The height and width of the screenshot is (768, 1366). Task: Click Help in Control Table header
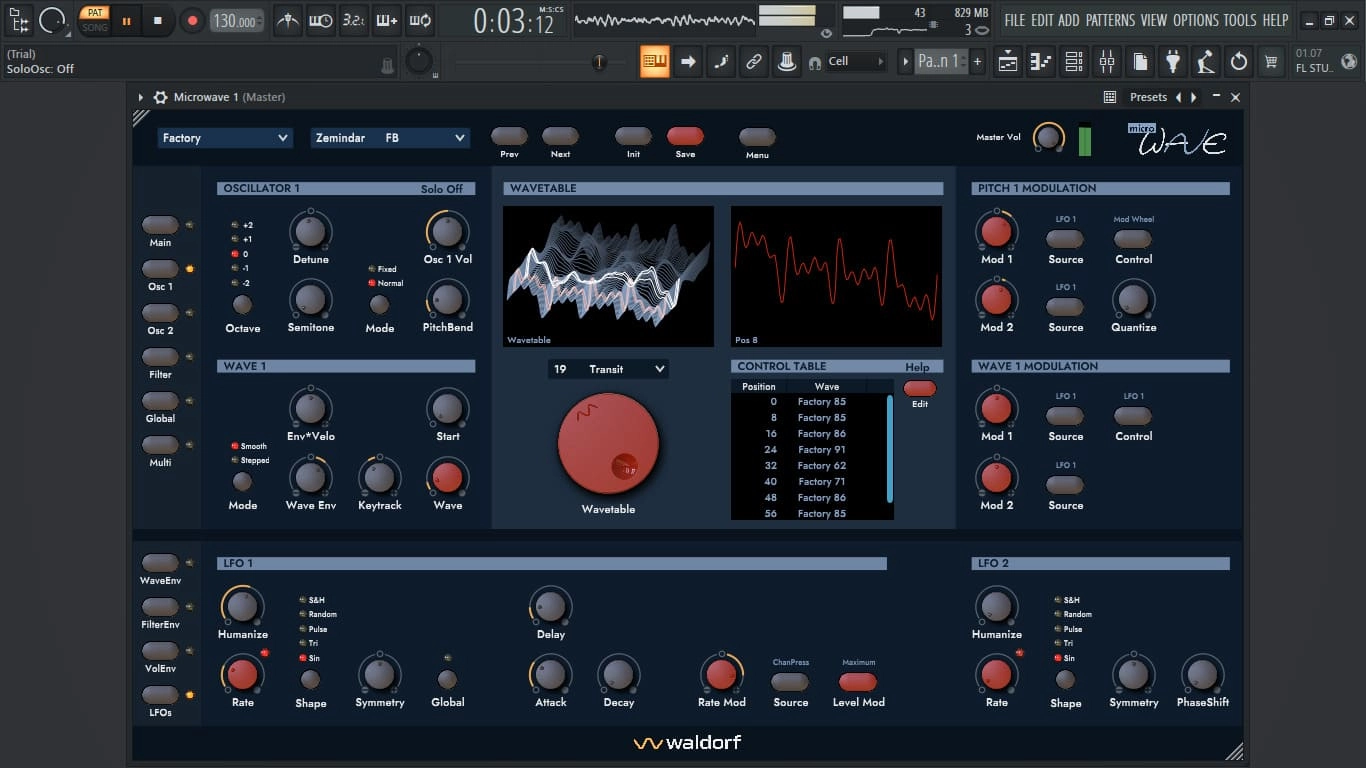pos(917,367)
